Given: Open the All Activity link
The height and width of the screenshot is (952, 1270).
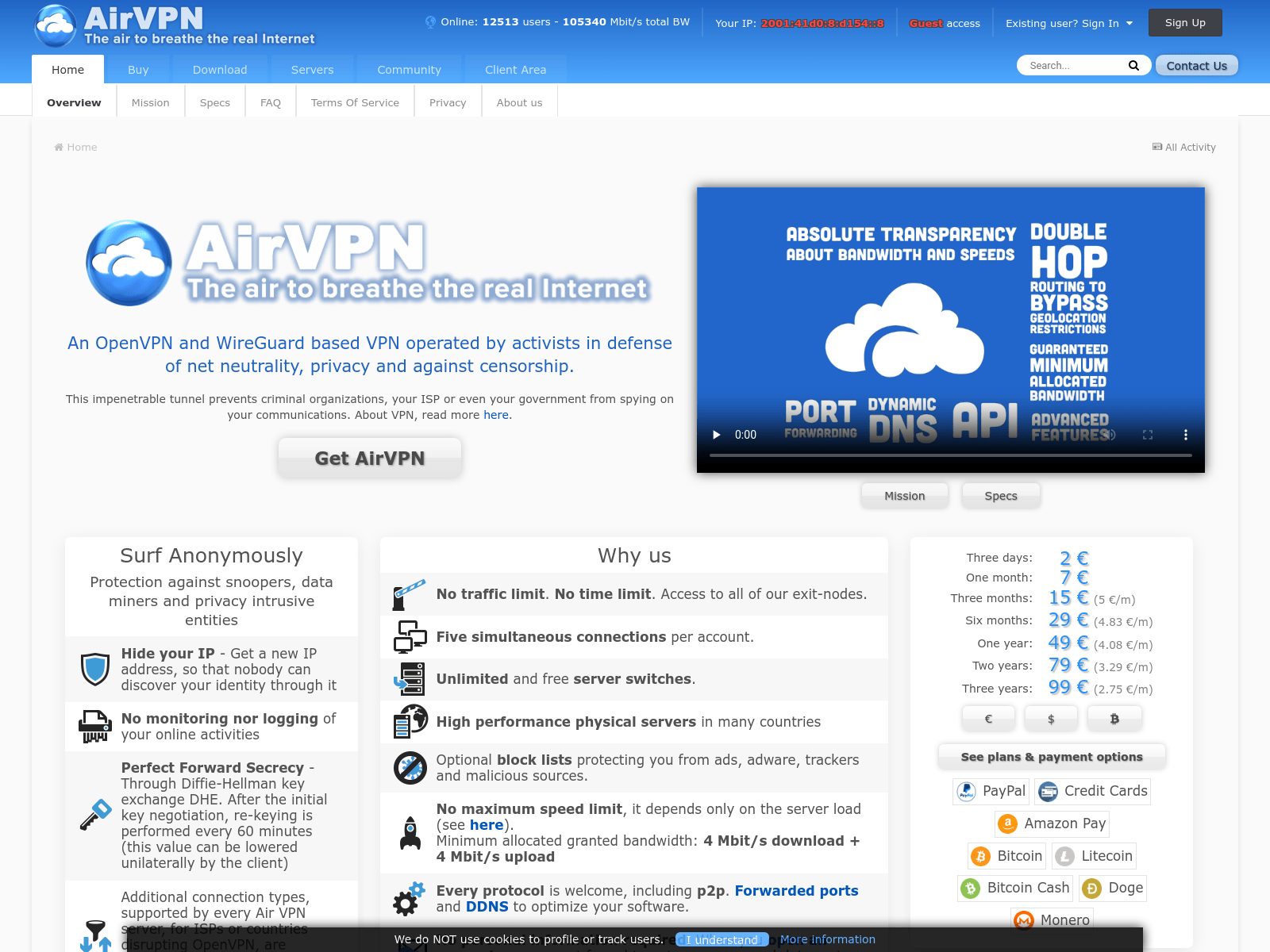Looking at the screenshot, I should point(1184,147).
